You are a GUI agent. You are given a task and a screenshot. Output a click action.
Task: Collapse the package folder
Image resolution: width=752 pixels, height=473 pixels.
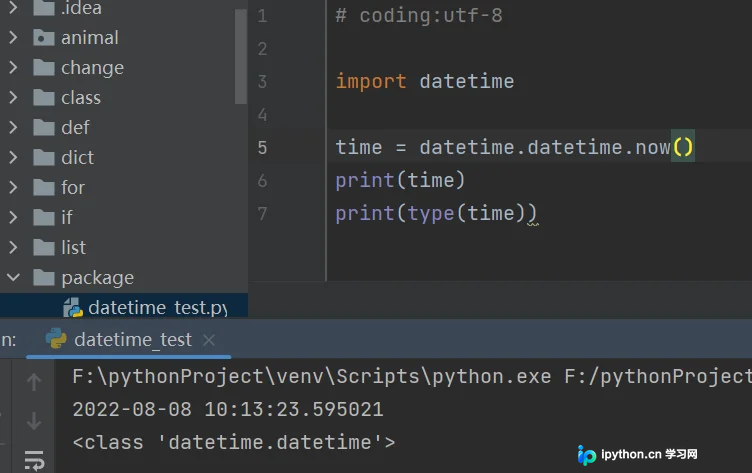click(13, 277)
